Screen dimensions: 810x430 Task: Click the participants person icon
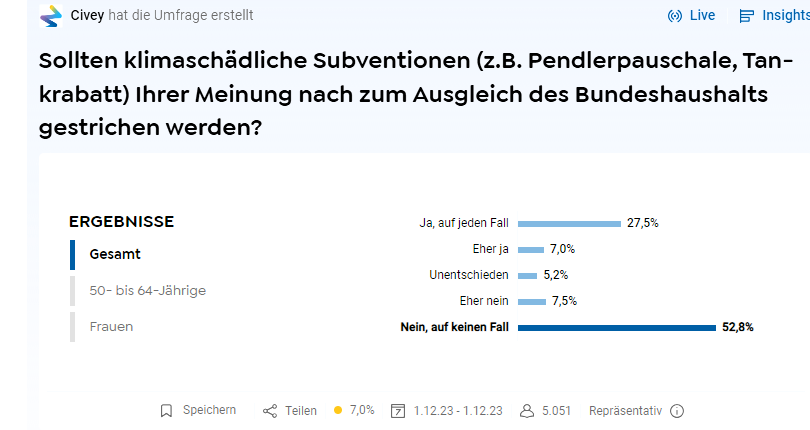point(527,411)
